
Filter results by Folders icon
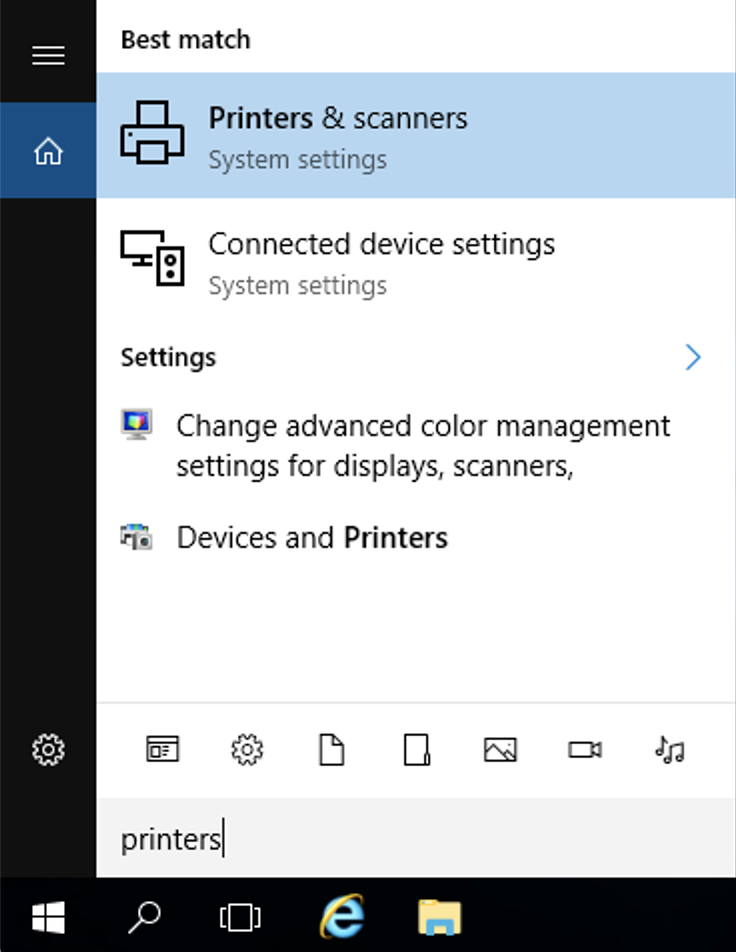point(417,749)
